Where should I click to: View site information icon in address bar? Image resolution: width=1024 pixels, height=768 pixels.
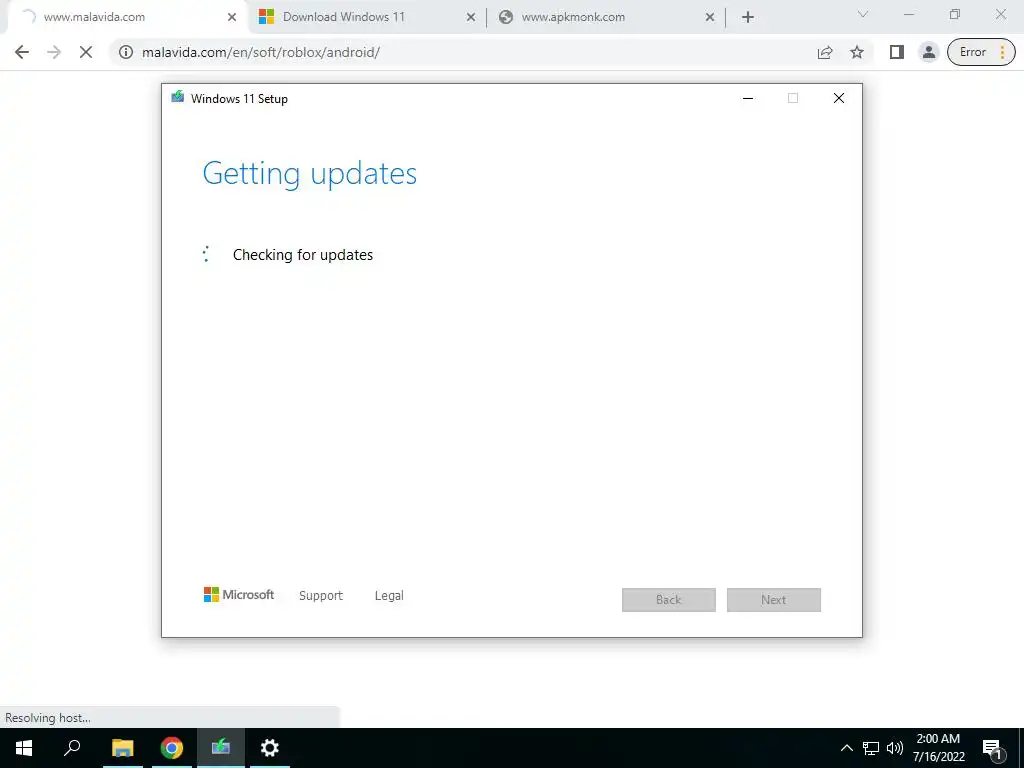[126, 52]
